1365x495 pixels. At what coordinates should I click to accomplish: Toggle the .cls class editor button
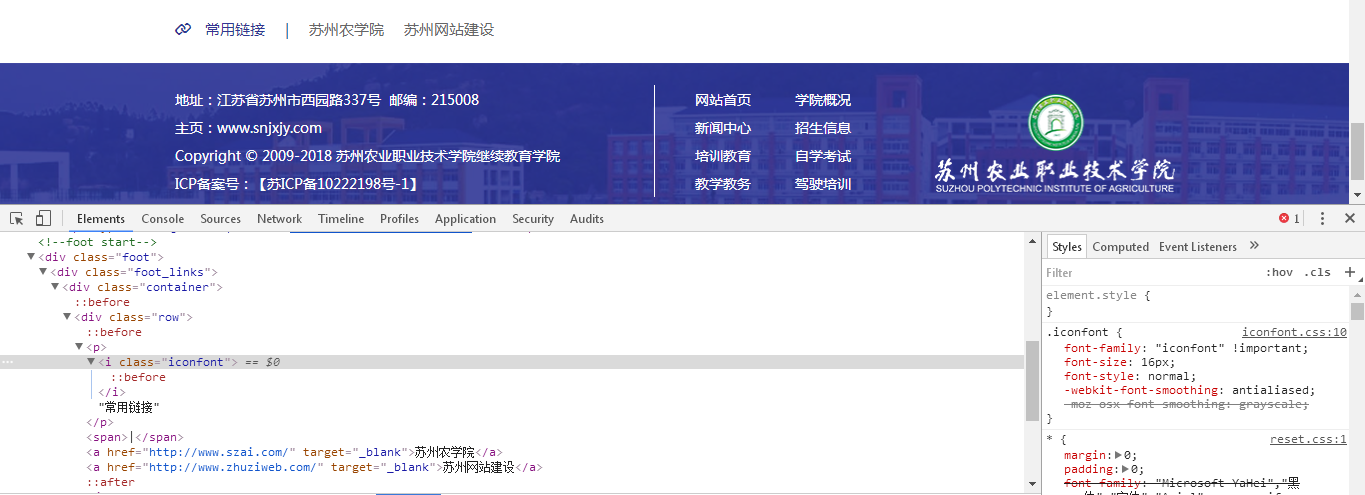click(1317, 272)
